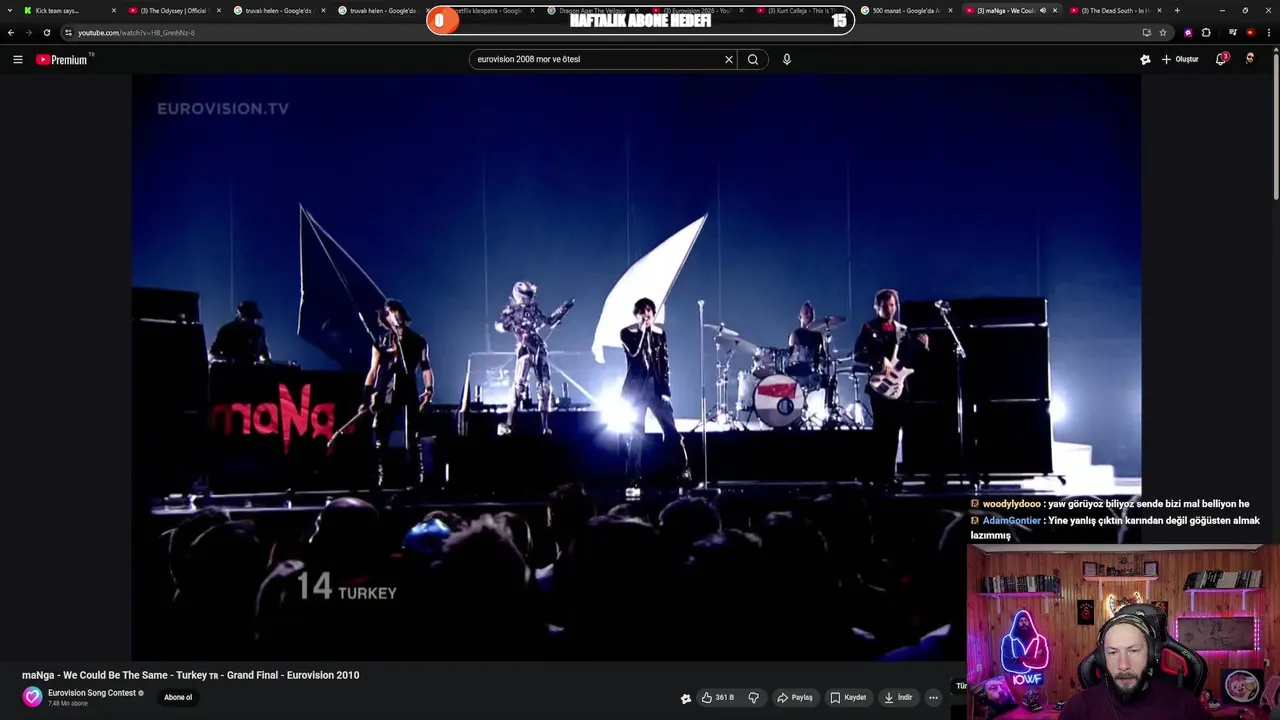The height and width of the screenshot is (720, 1280).
Task: Open the browser profile red avatar
Action: point(1250,32)
